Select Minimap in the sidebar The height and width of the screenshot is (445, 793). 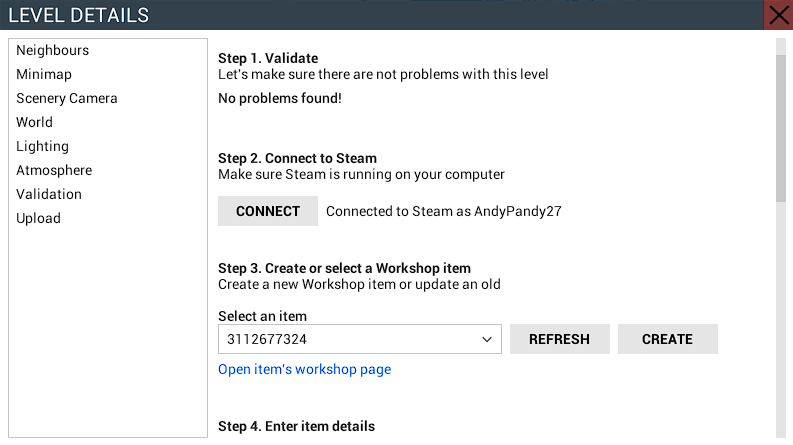pos(44,74)
